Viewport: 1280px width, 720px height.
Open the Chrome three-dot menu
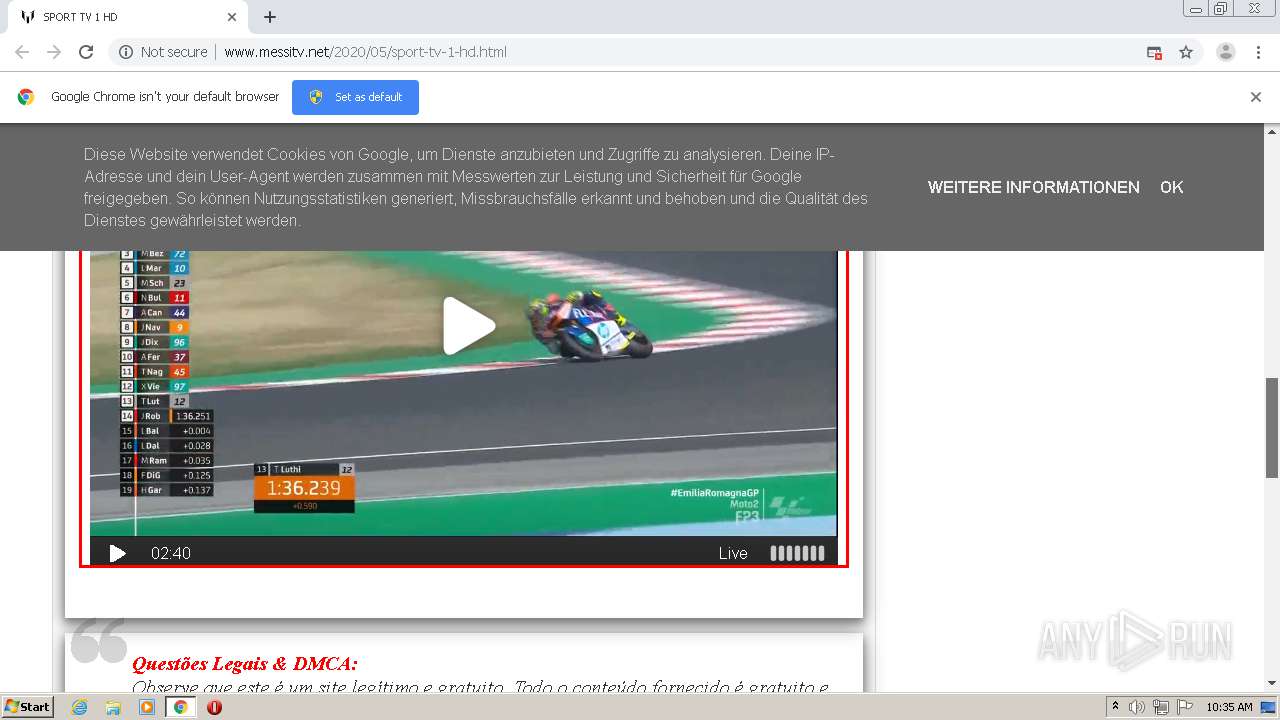tap(1259, 52)
